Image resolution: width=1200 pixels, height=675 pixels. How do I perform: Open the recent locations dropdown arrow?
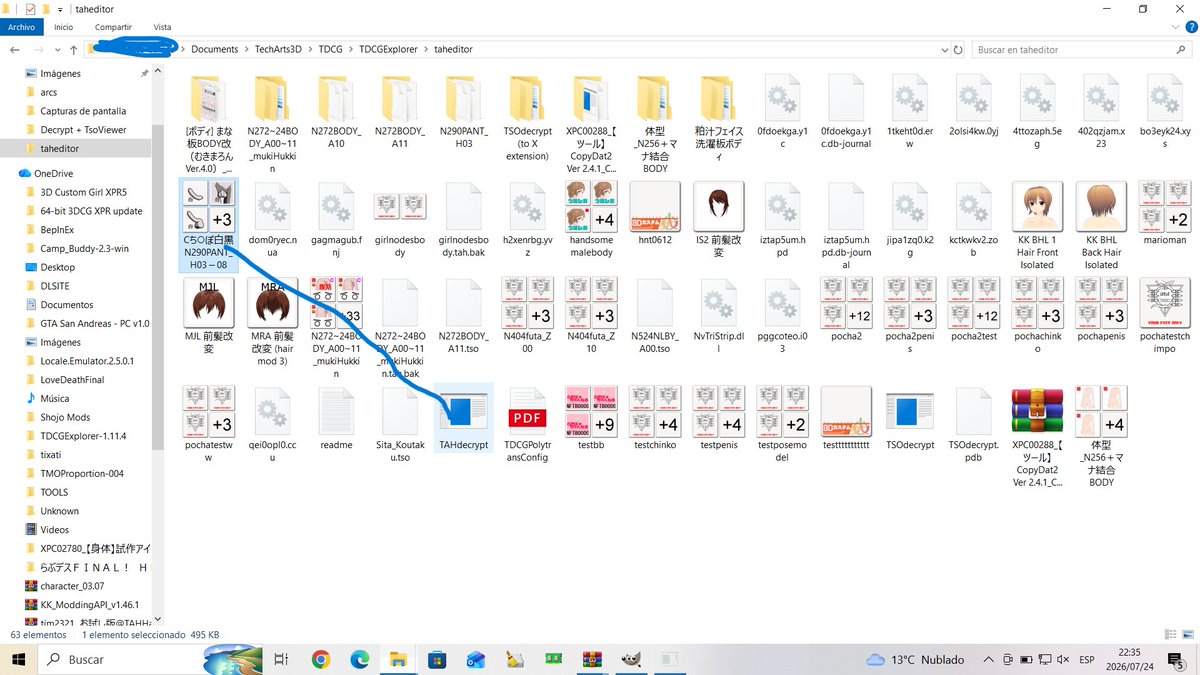click(58, 49)
